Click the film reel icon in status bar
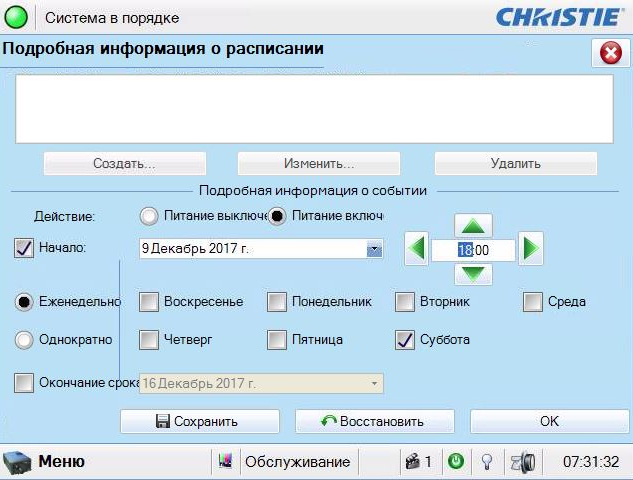This screenshot has height=480, width=633. tap(523, 462)
